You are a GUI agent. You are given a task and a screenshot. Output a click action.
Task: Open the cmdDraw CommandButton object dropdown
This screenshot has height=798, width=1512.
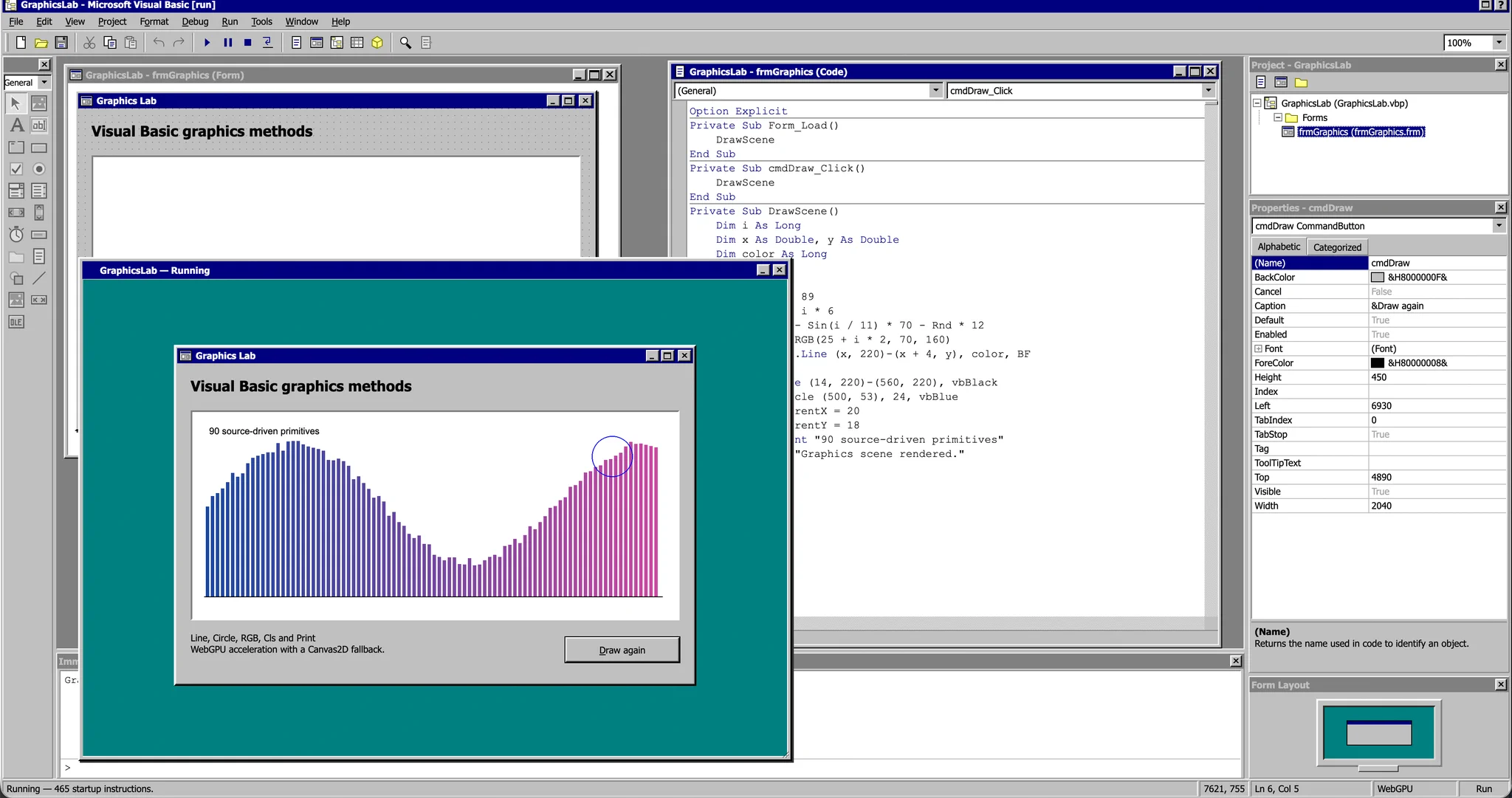pos(1499,226)
